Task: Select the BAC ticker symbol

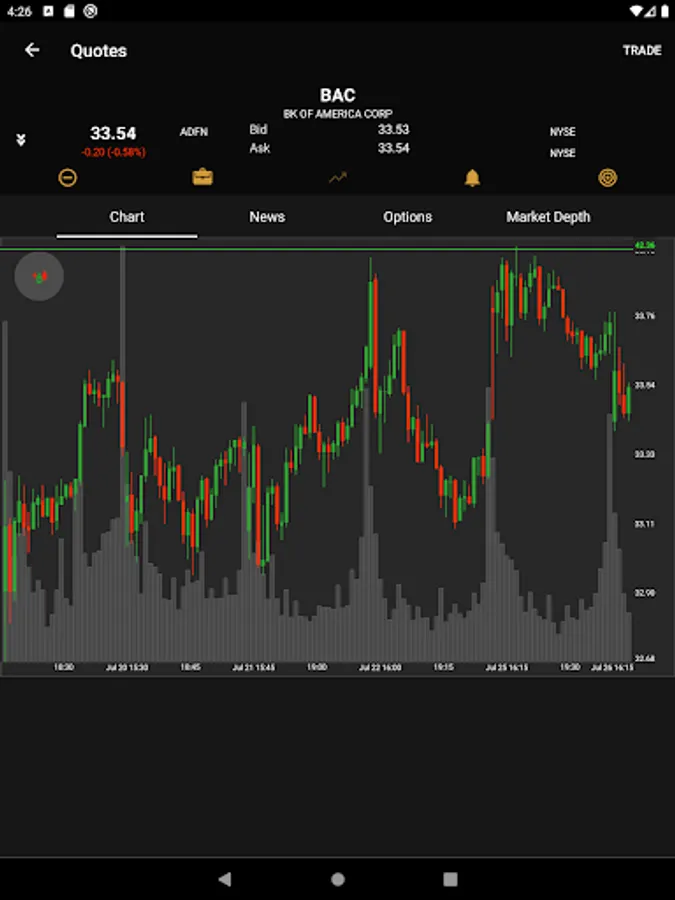Action: tap(338, 95)
